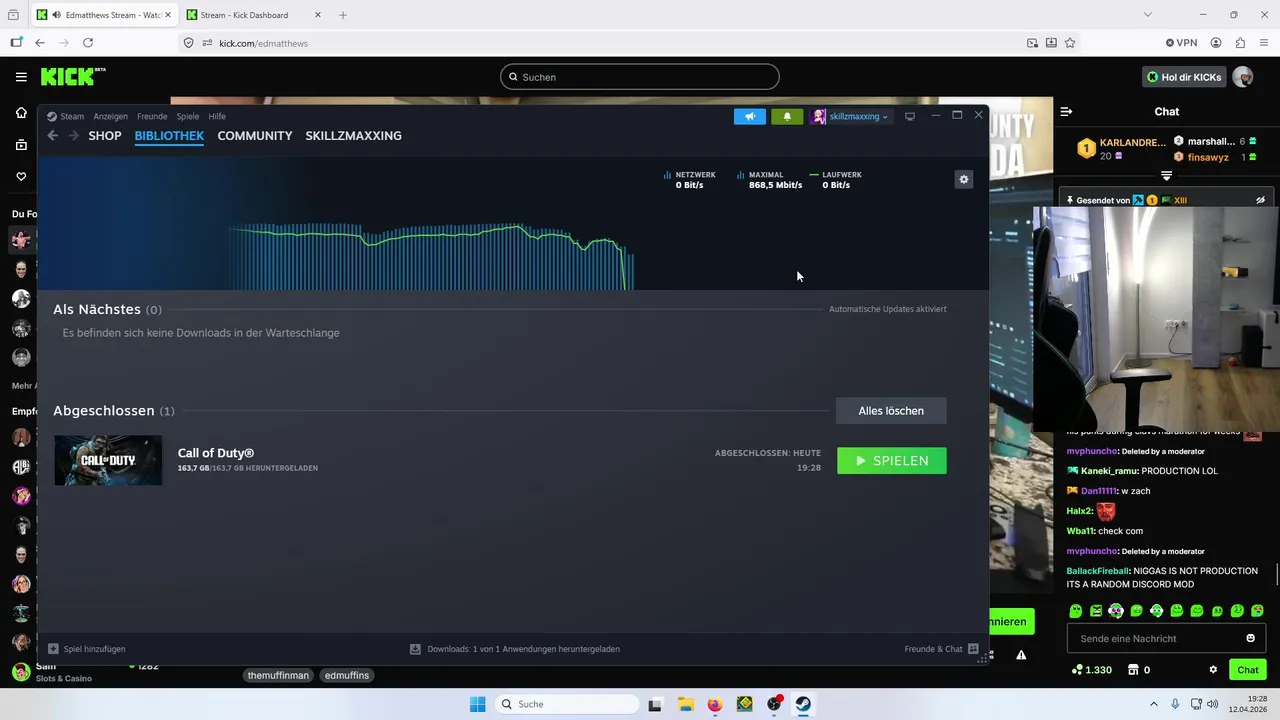Show hidden system tray icons
This screenshot has height=720, width=1280.
tap(1153, 704)
